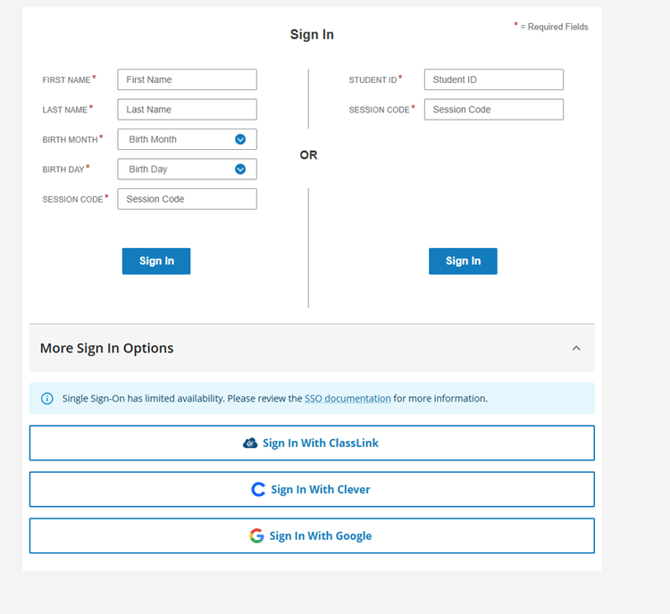This screenshot has width=670, height=614.
Task: Click the Last Name input field
Action: pyautogui.click(x=187, y=109)
